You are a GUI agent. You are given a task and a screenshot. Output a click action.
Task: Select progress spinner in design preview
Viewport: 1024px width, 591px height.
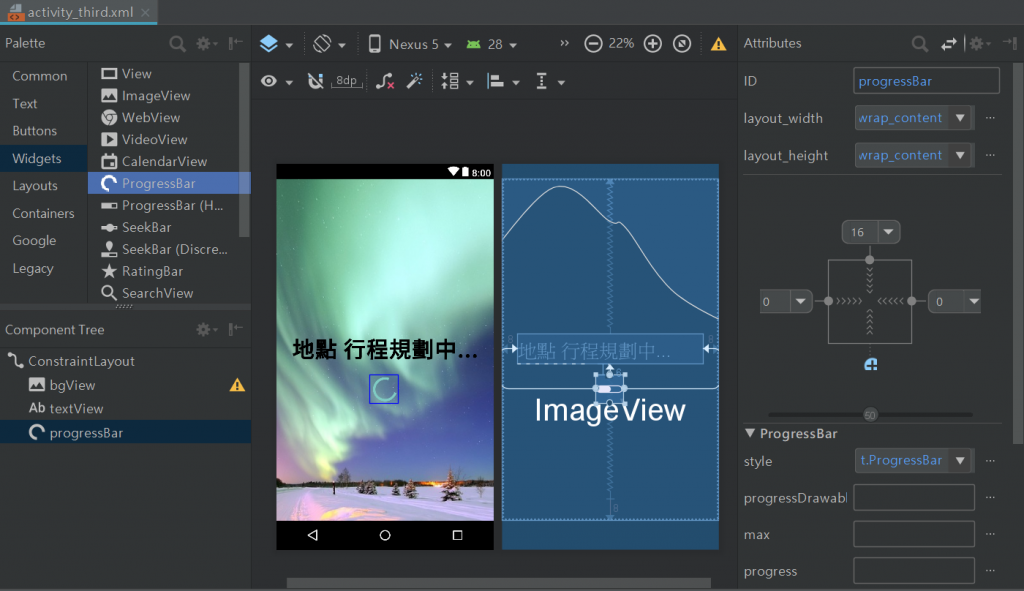coord(384,389)
